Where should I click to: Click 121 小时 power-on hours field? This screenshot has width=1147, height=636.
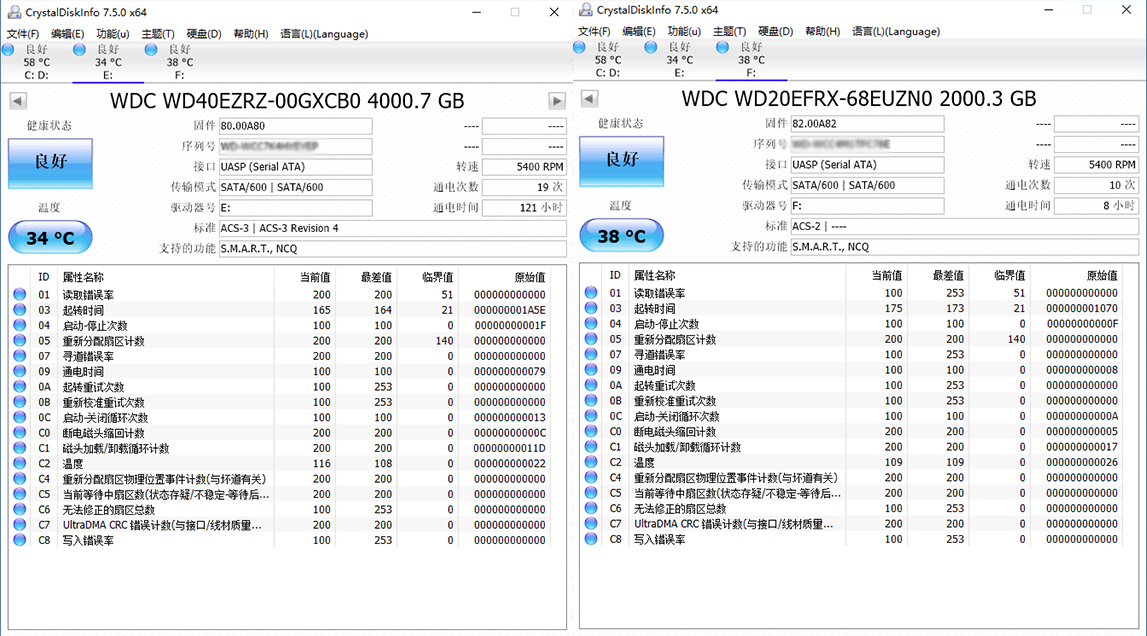[524, 208]
